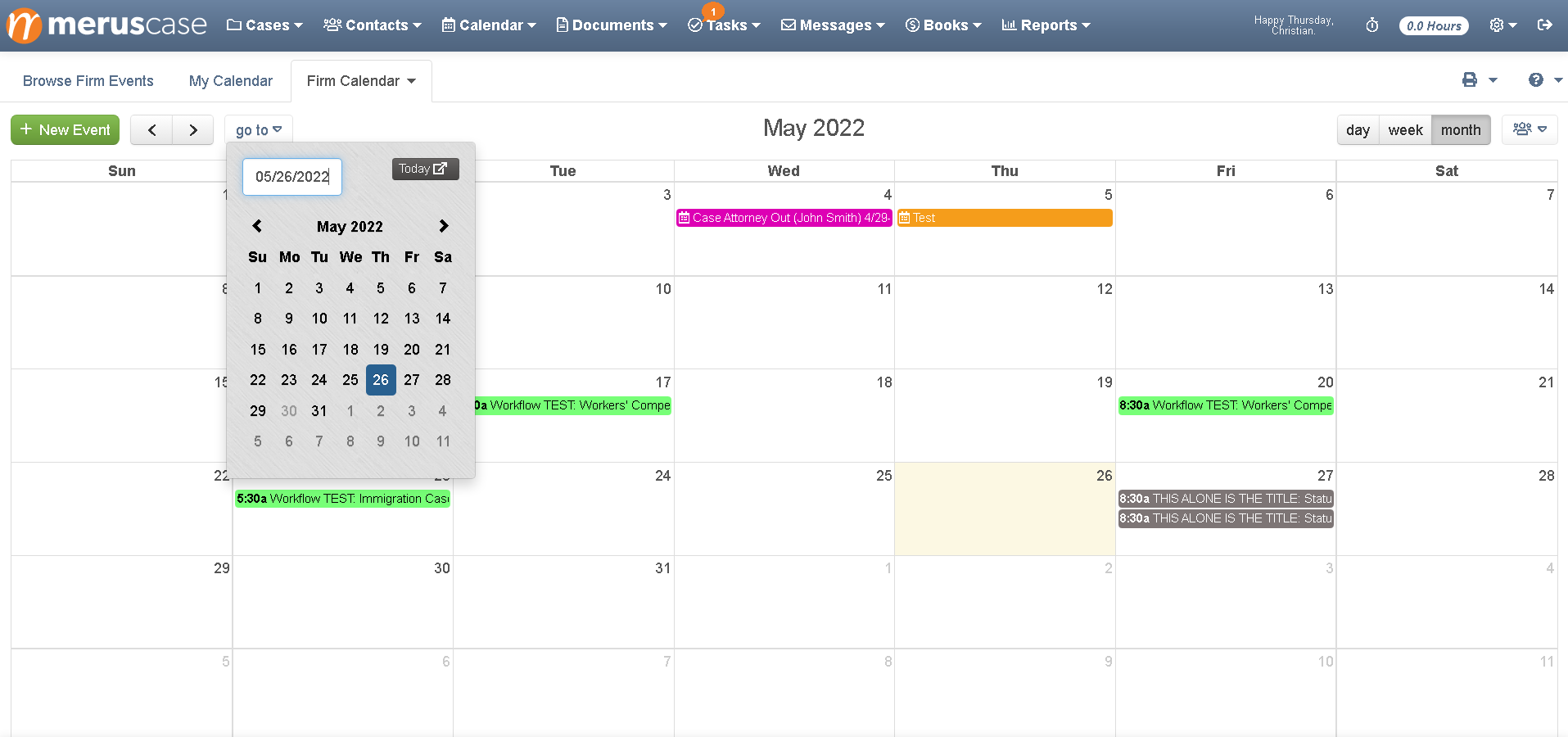Open the help question mark menu
The width and height of the screenshot is (1568, 737).
tap(1544, 79)
